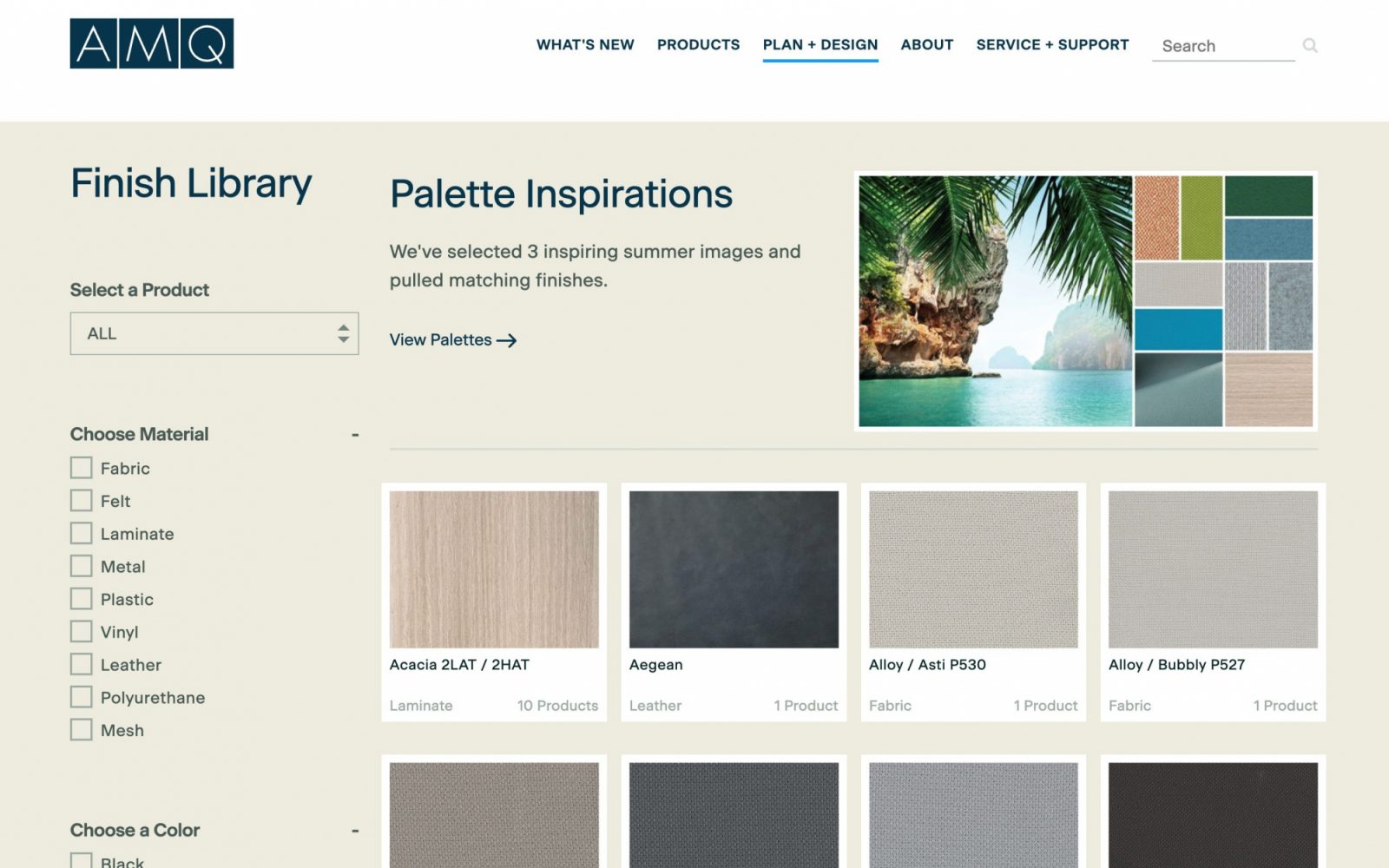Screen dimensions: 1389x868
Task: Click the View Palettes arrow icon
Action: point(507,340)
